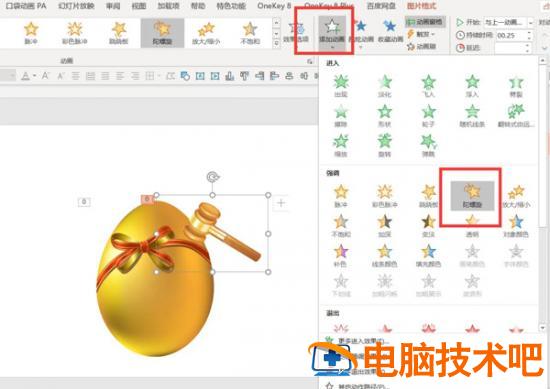This screenshot has width=550, height=389.
Task: Select the 翻转式由远及近 entrance animation
Action: tap(516, 116)
